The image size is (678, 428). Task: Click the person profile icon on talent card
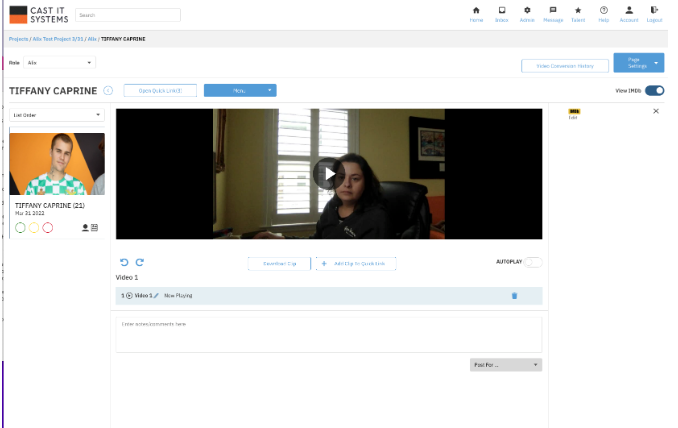[x=85, y=227]
